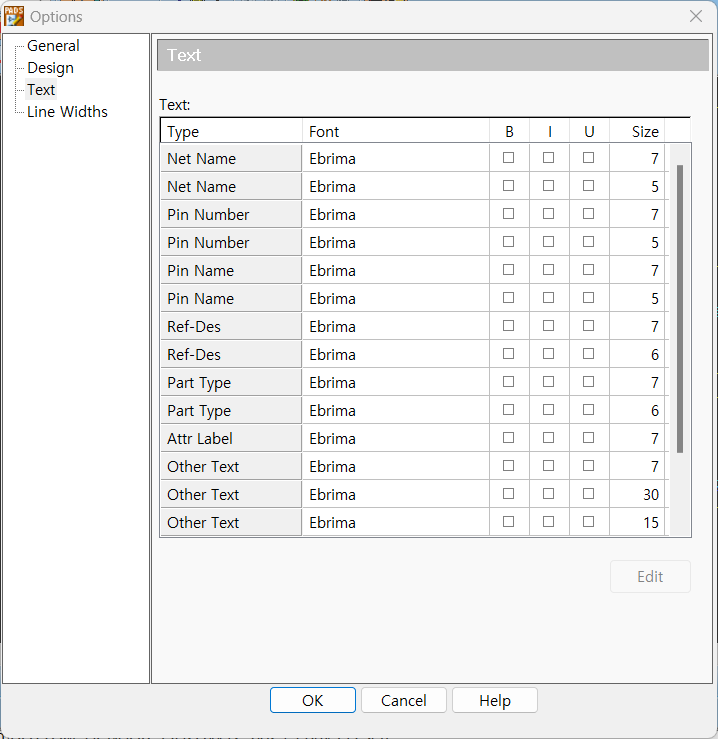
Task: Click the B column header
Action: 510,131
